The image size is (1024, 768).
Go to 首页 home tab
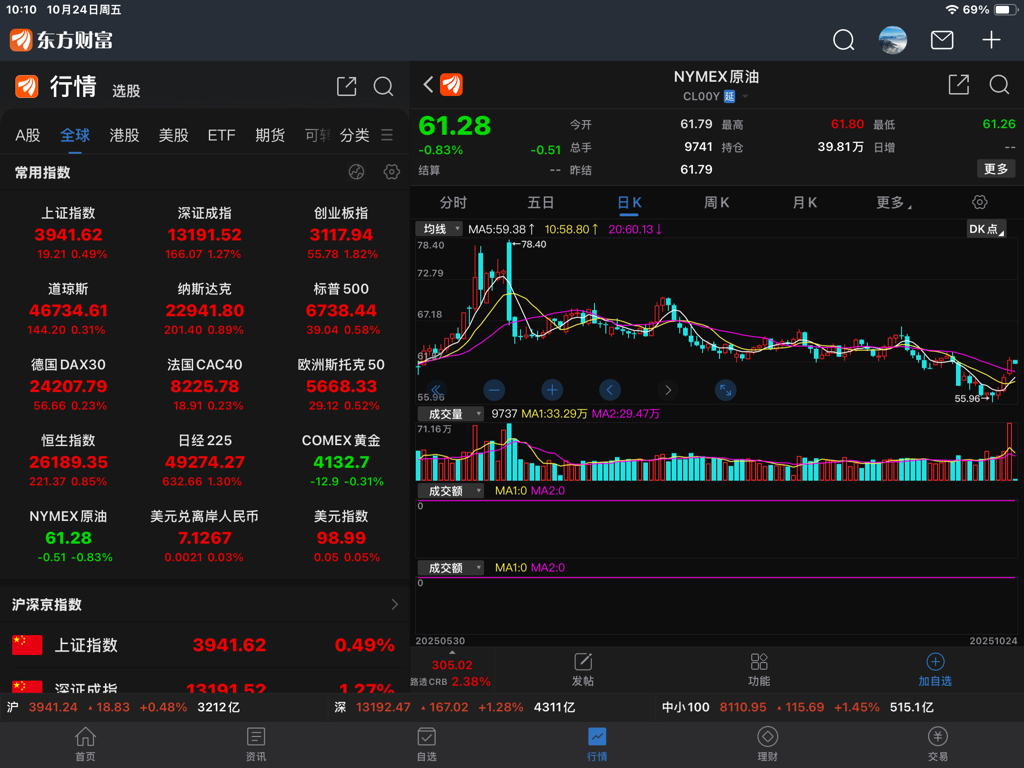point(85,744)
